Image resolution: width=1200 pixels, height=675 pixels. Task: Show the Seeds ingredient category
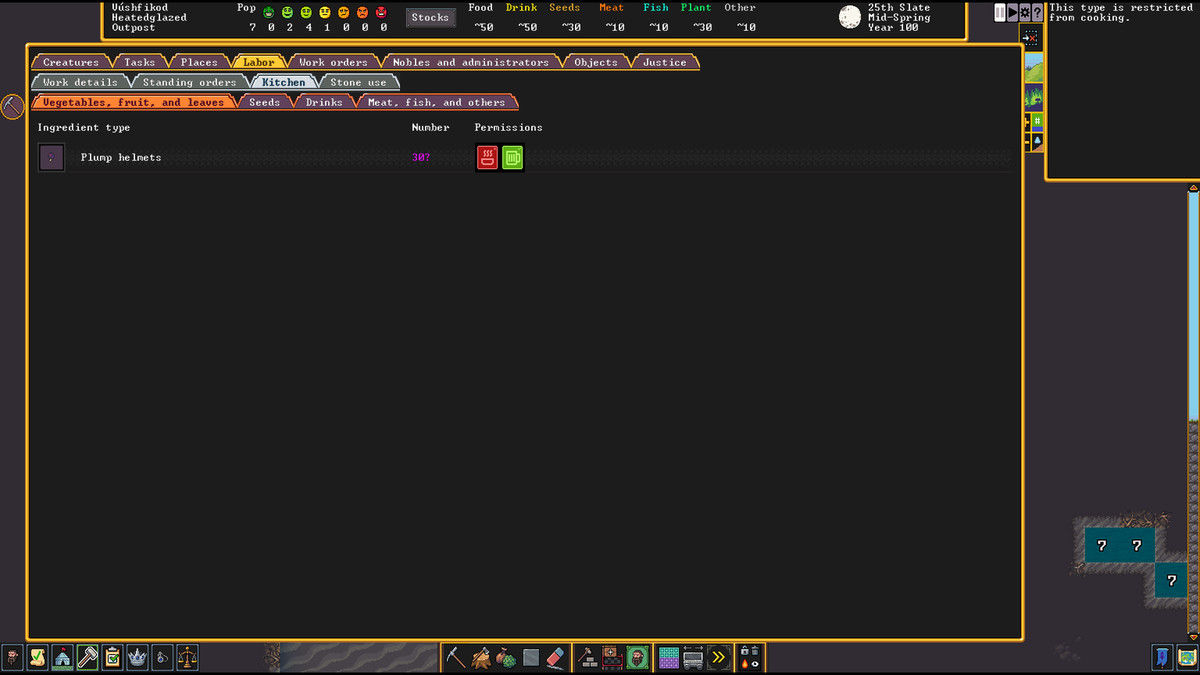tap(265, 102)
